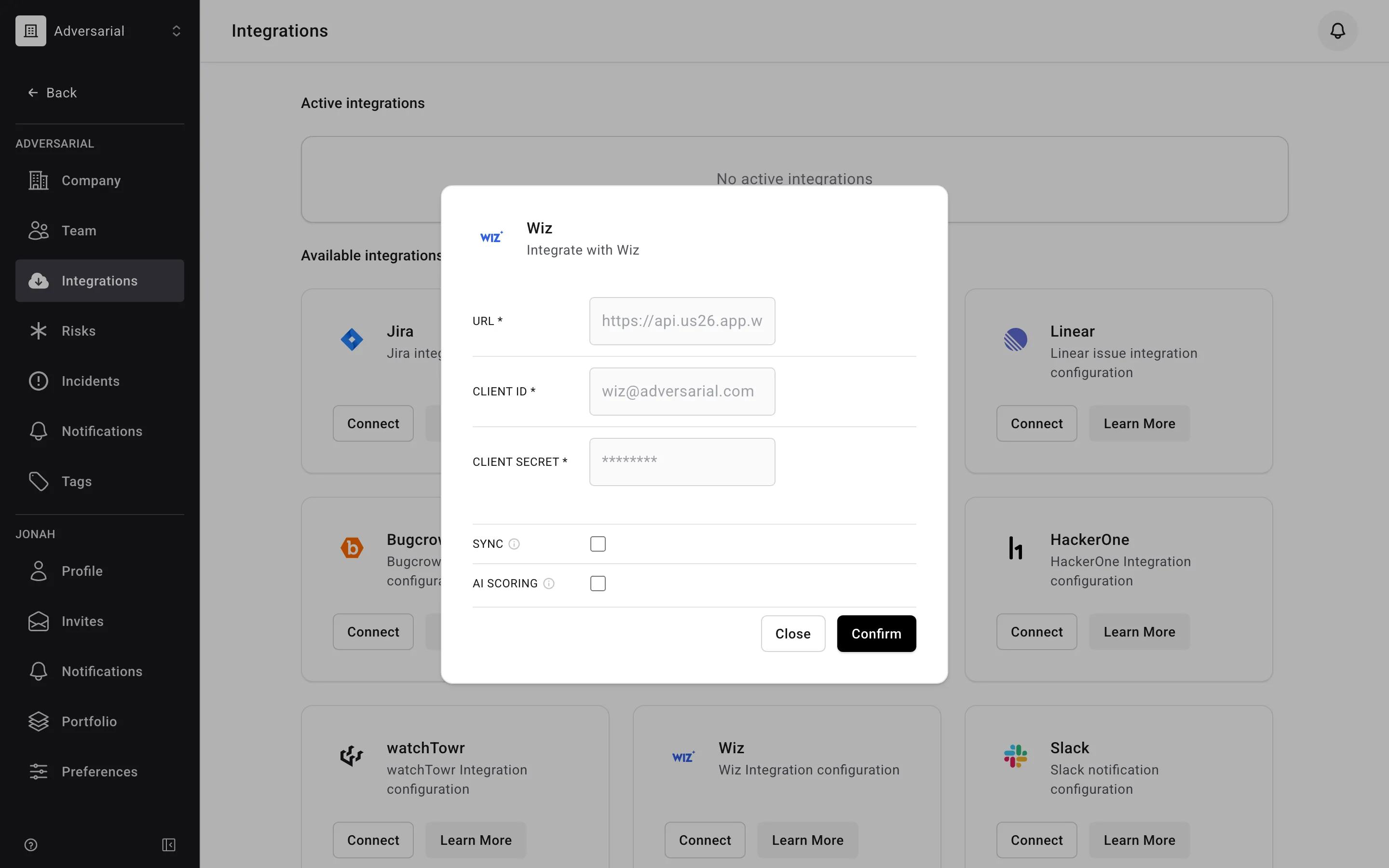Connect the Slack integration
Image resolution: width=1389 pixels, height=868 pixels.
1036,841
